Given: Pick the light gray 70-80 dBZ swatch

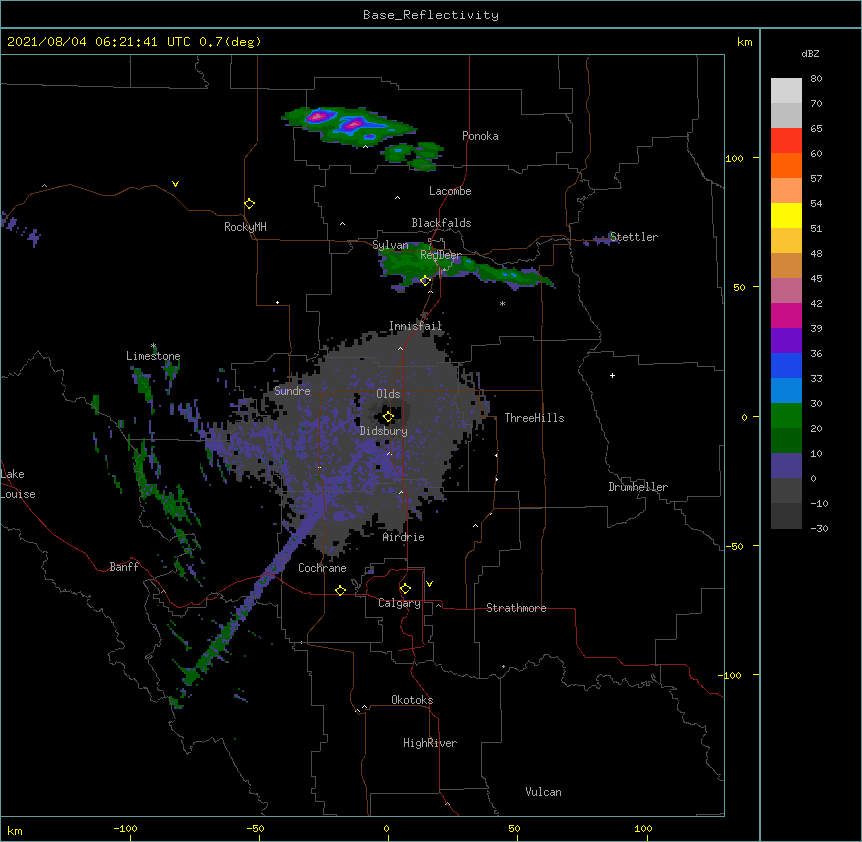Looking at the screenshot, I should tap(786, 91).
